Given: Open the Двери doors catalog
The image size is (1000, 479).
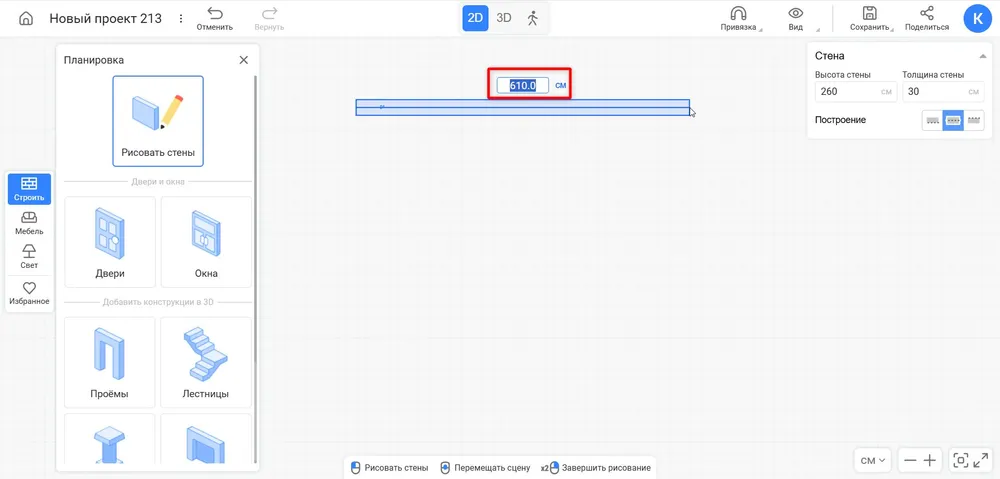Looking at the screenshot, I should [110, 242].
